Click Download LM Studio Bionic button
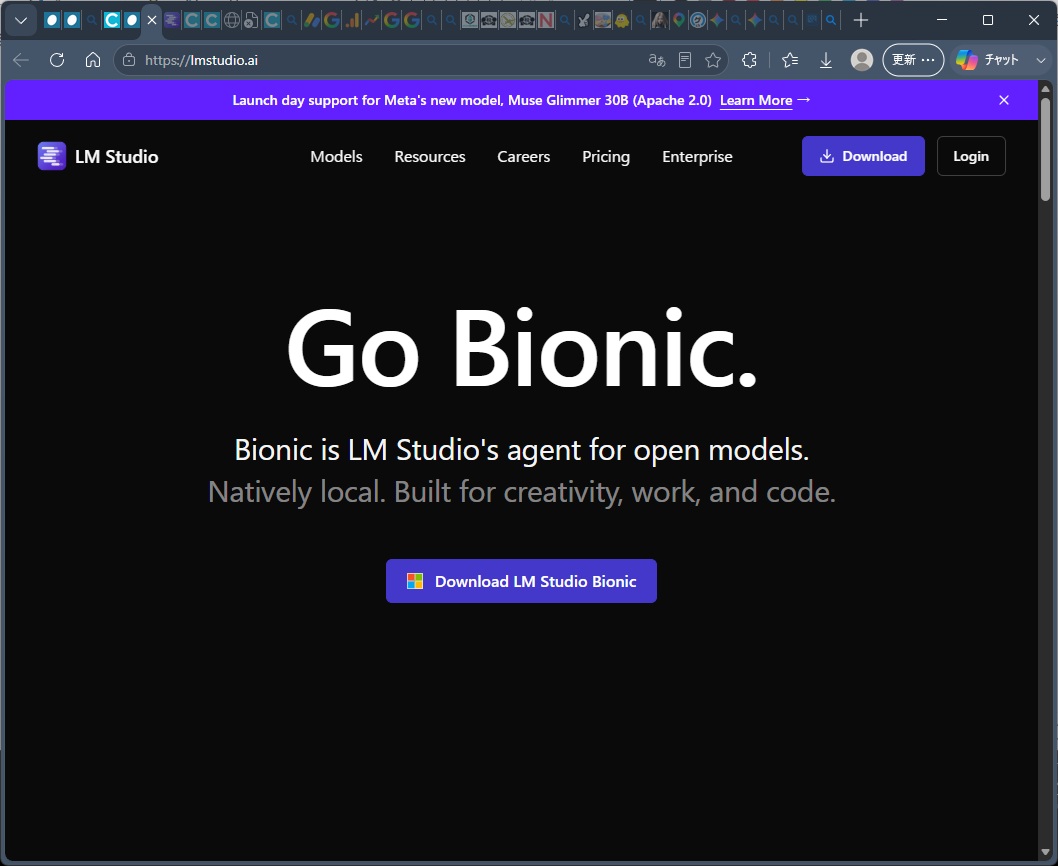 click(x=521, y=581)
